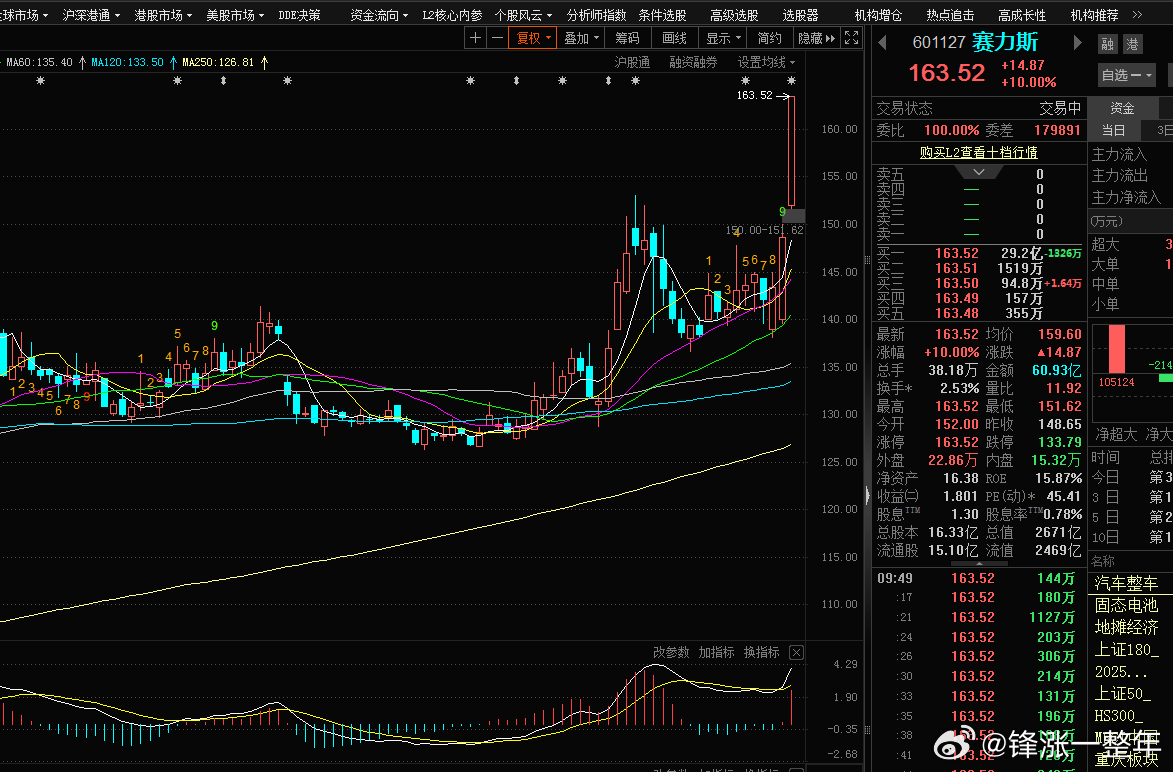Click stock name 赛力斯 header
The image size is (1173, 772).
pos(1005,43)
